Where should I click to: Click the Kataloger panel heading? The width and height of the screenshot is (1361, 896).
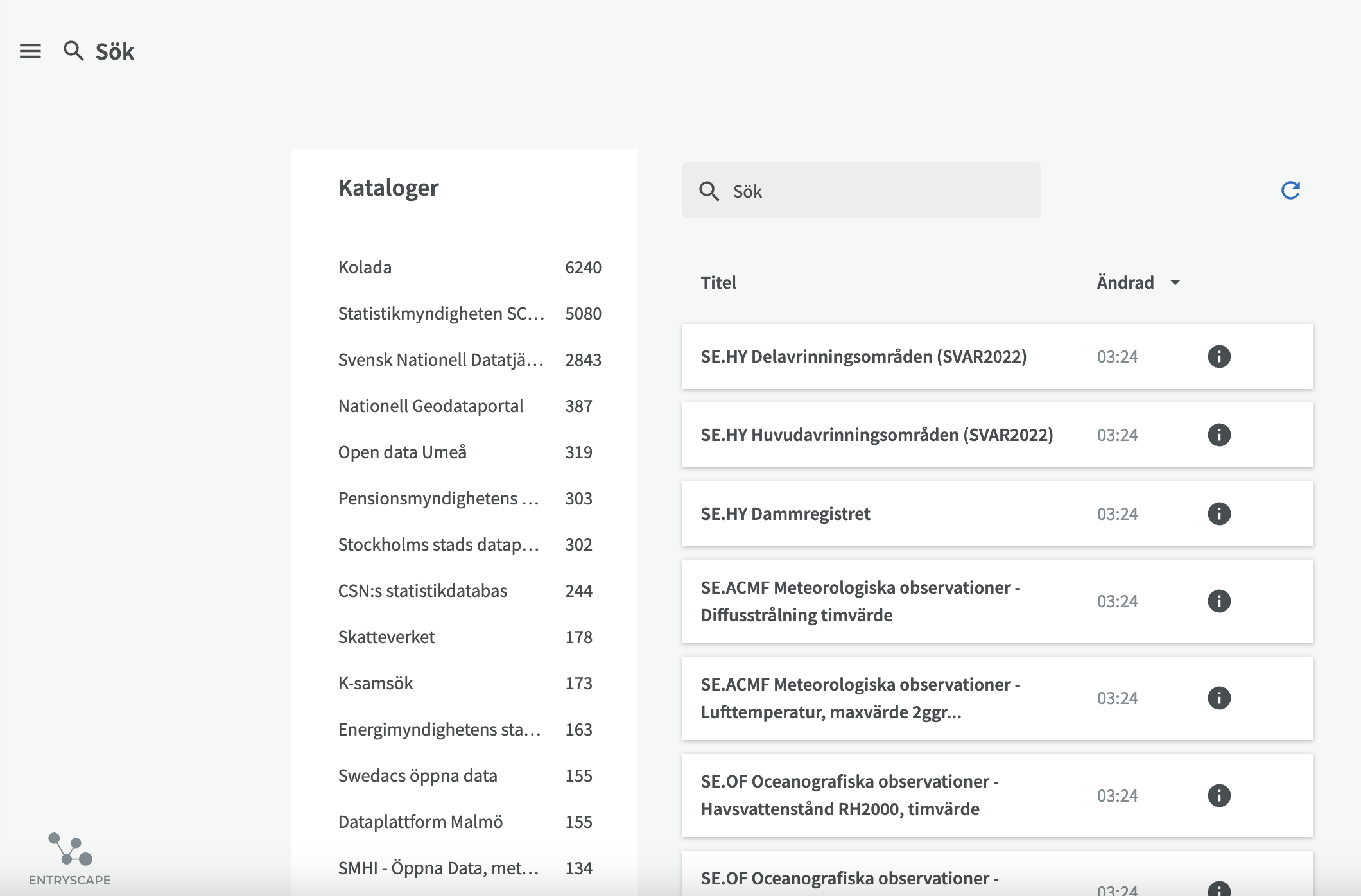click(x=388, y=187)
